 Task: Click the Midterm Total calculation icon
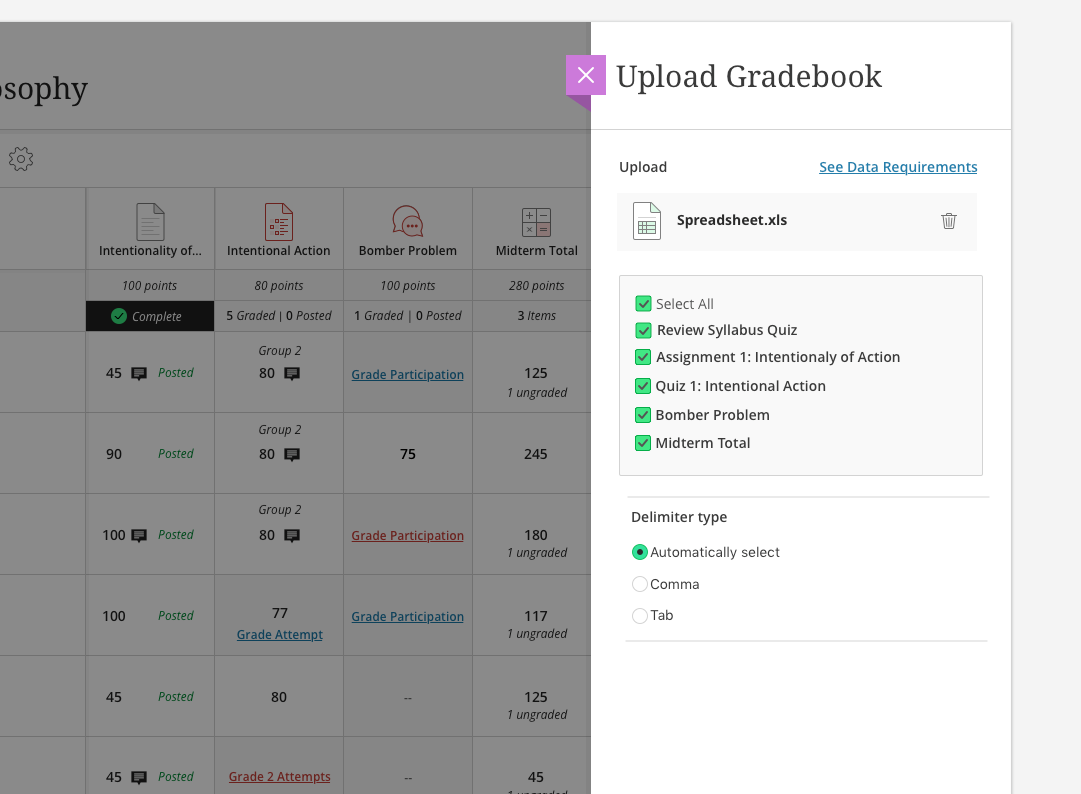[536, 222]
